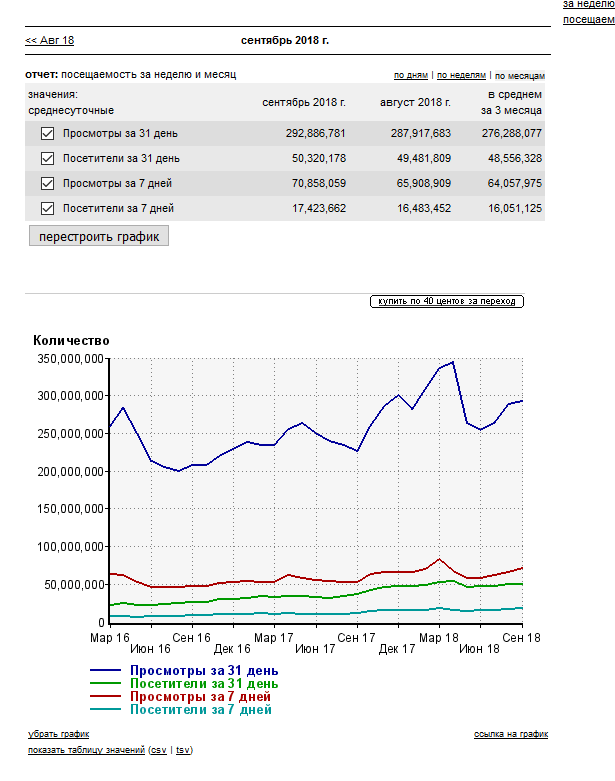Disable the 'Посетители за 7 дней' checkbox
615x781 pixels.
pos(47,208)
